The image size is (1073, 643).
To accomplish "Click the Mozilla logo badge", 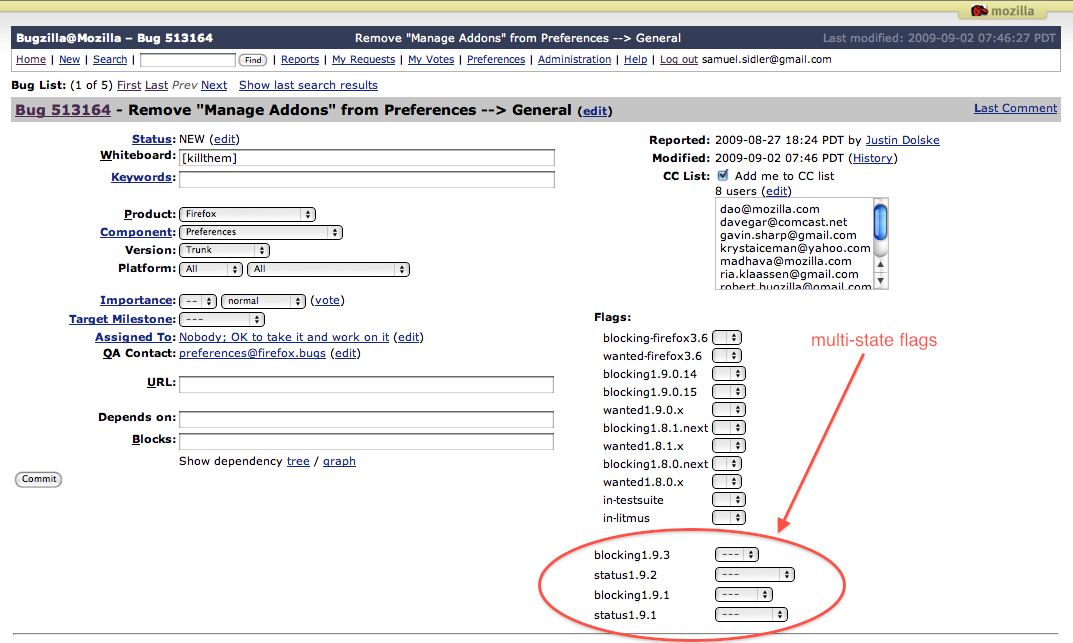I will click(1003, 10).
